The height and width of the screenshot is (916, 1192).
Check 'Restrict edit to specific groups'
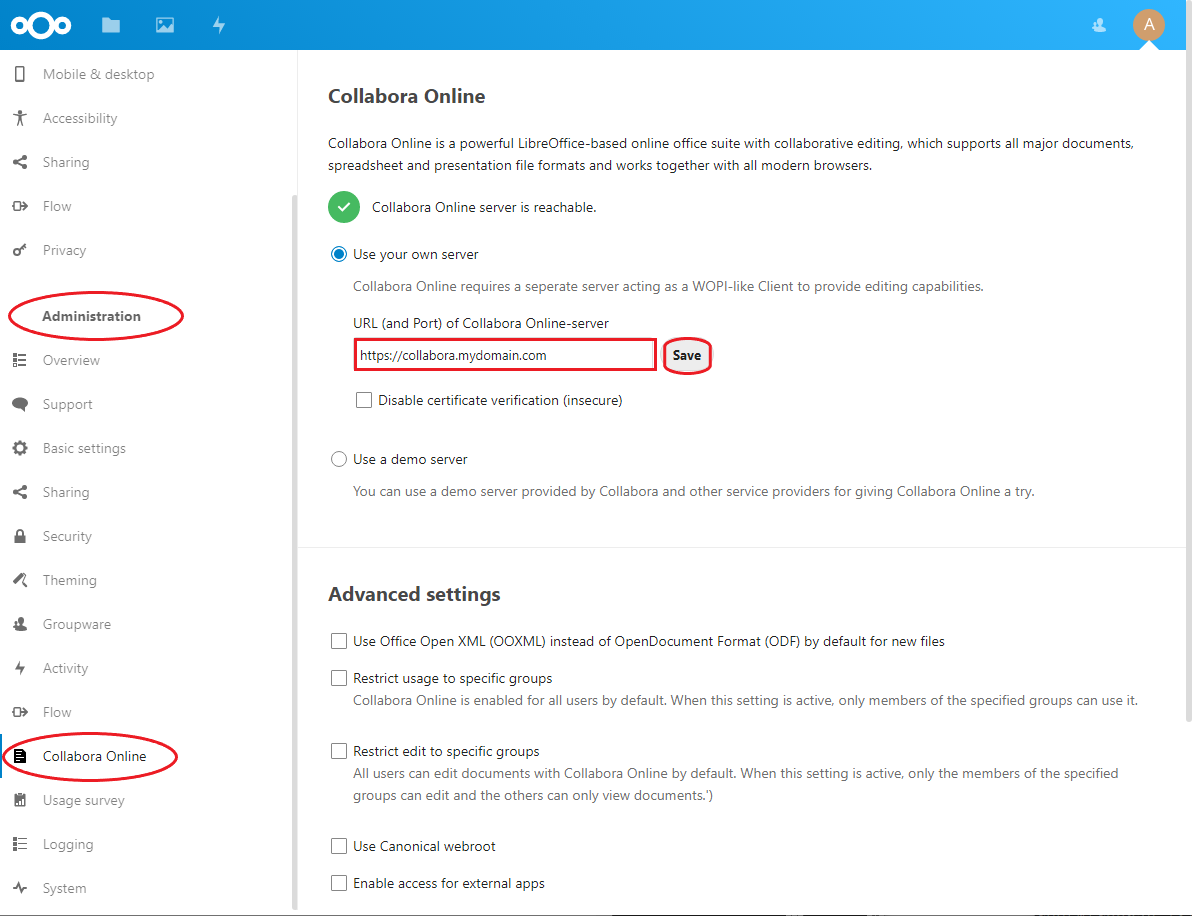[x=339, y=751]
